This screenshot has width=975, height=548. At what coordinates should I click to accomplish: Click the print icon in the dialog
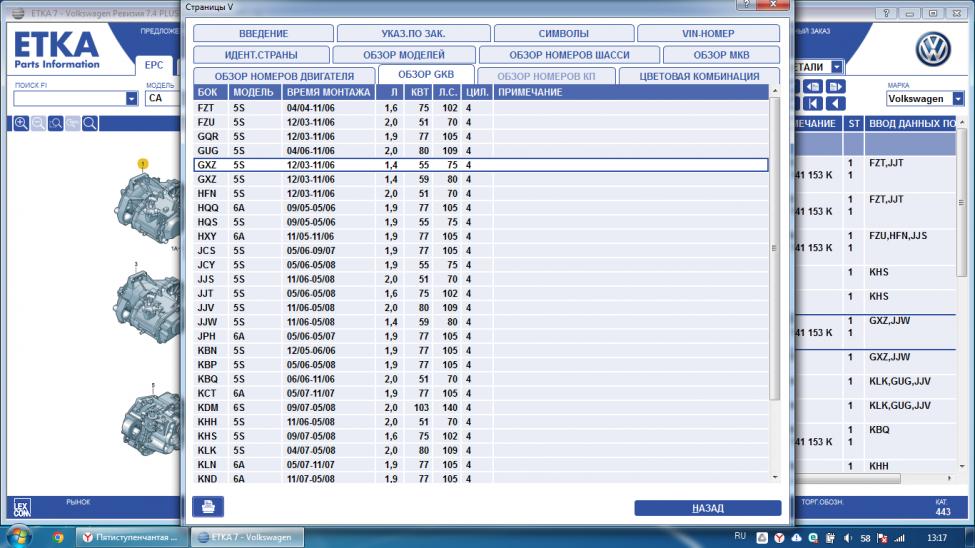208,507
